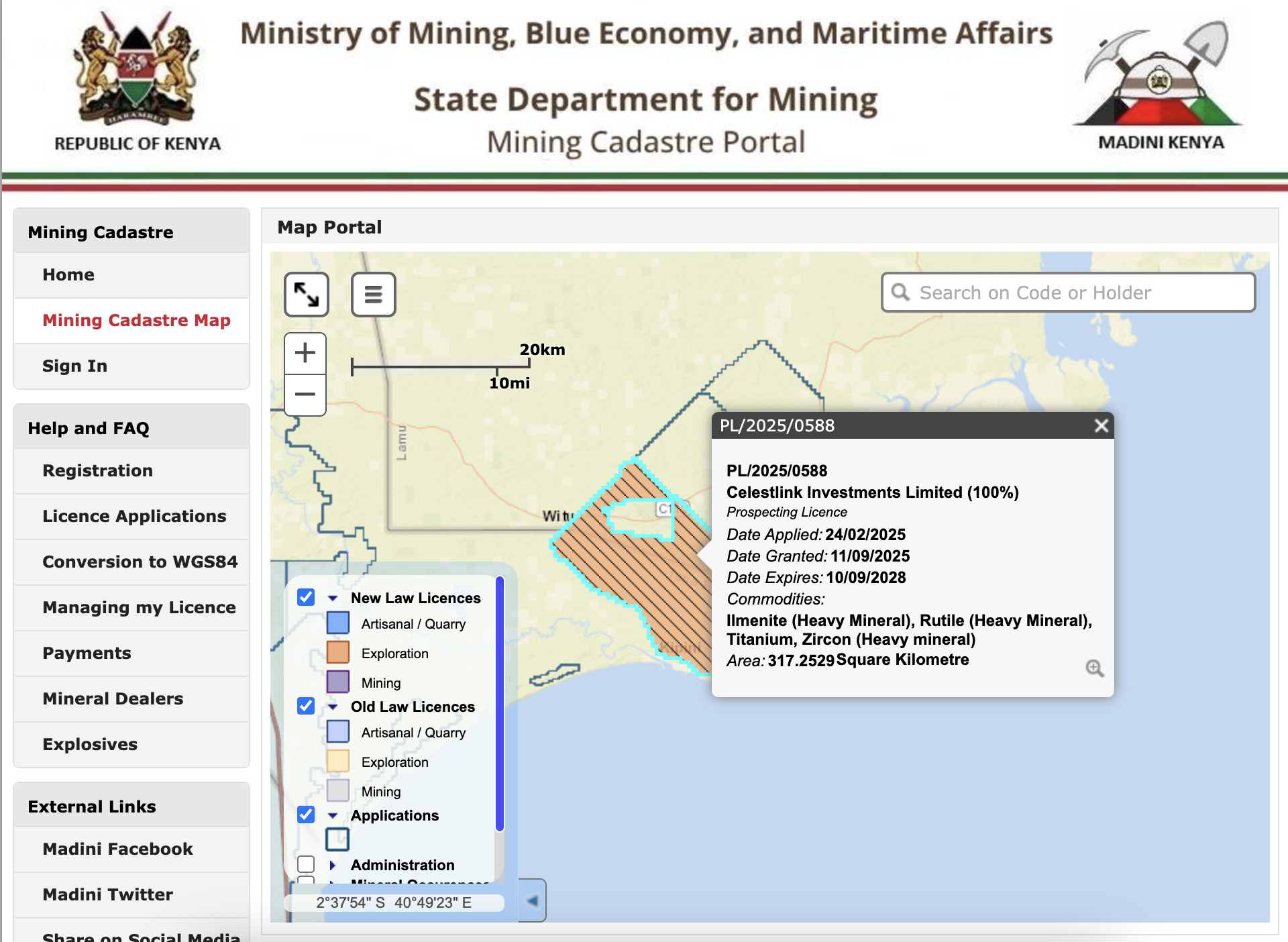Viewport: 1288px width, 942px height.
Task: Enable the Administration layer checkbox
Action: click(306, 864)
